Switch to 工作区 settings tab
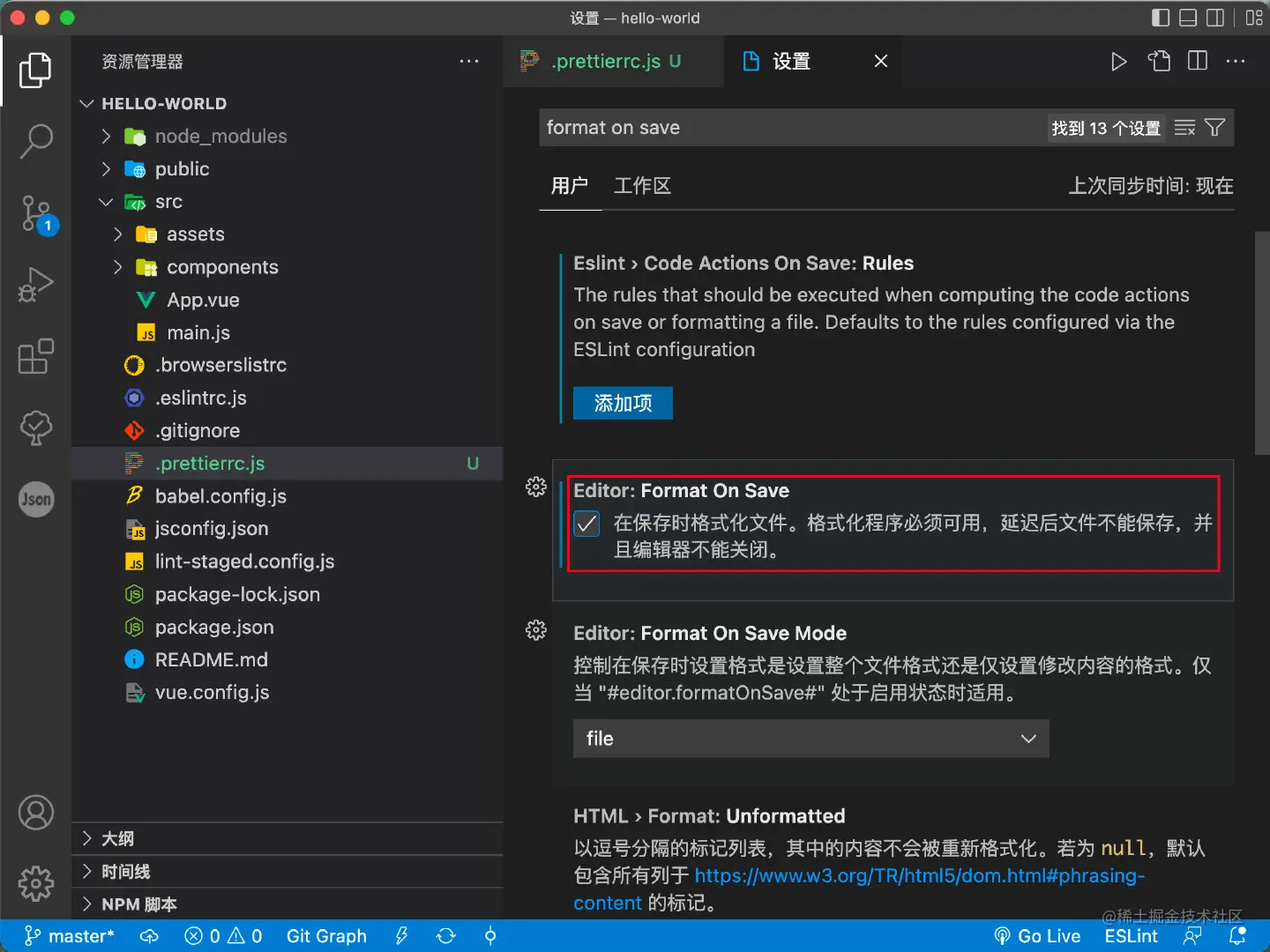 (x=642, y=186)
